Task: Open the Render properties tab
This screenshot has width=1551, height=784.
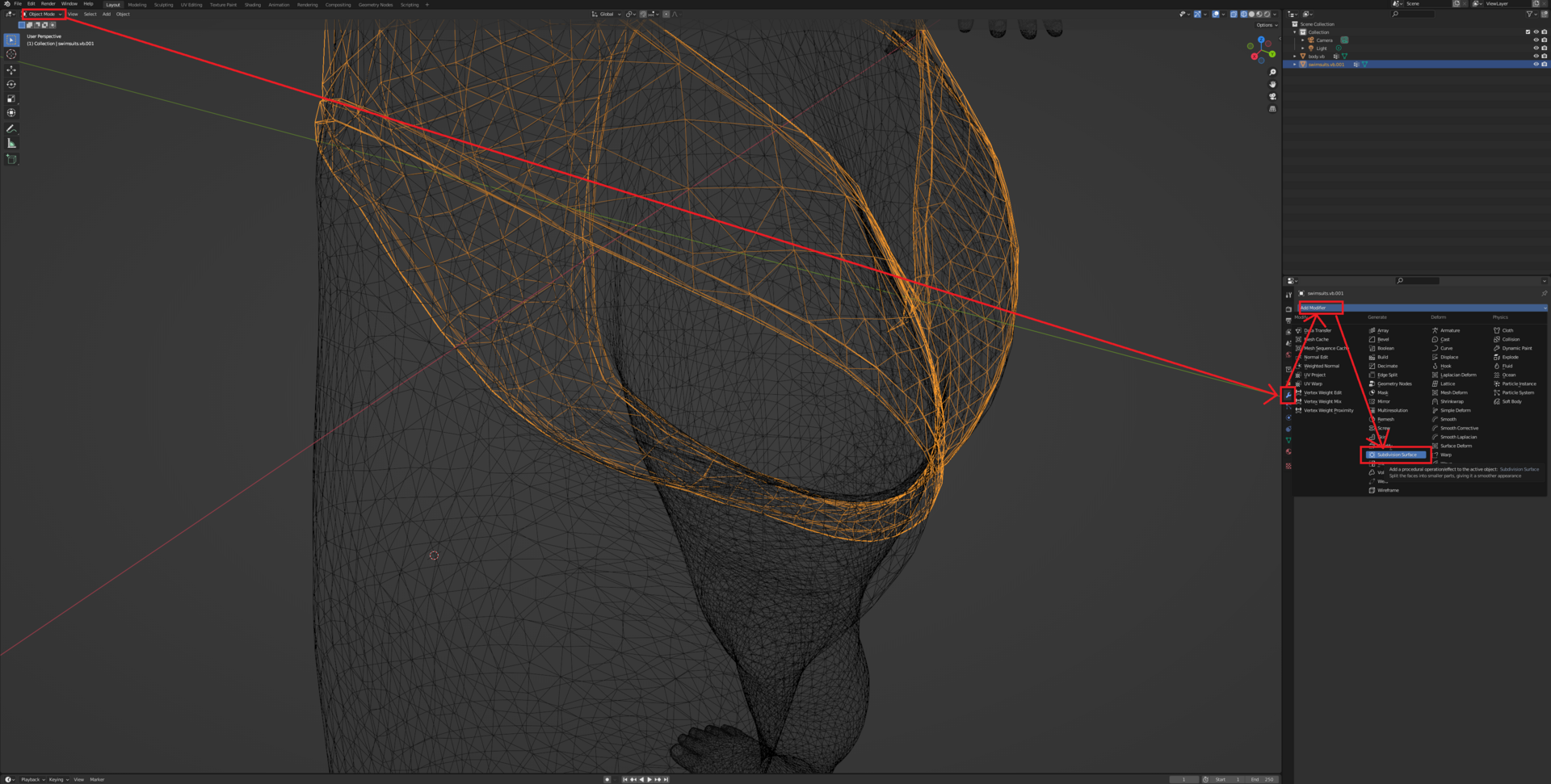Action: 1288,309
